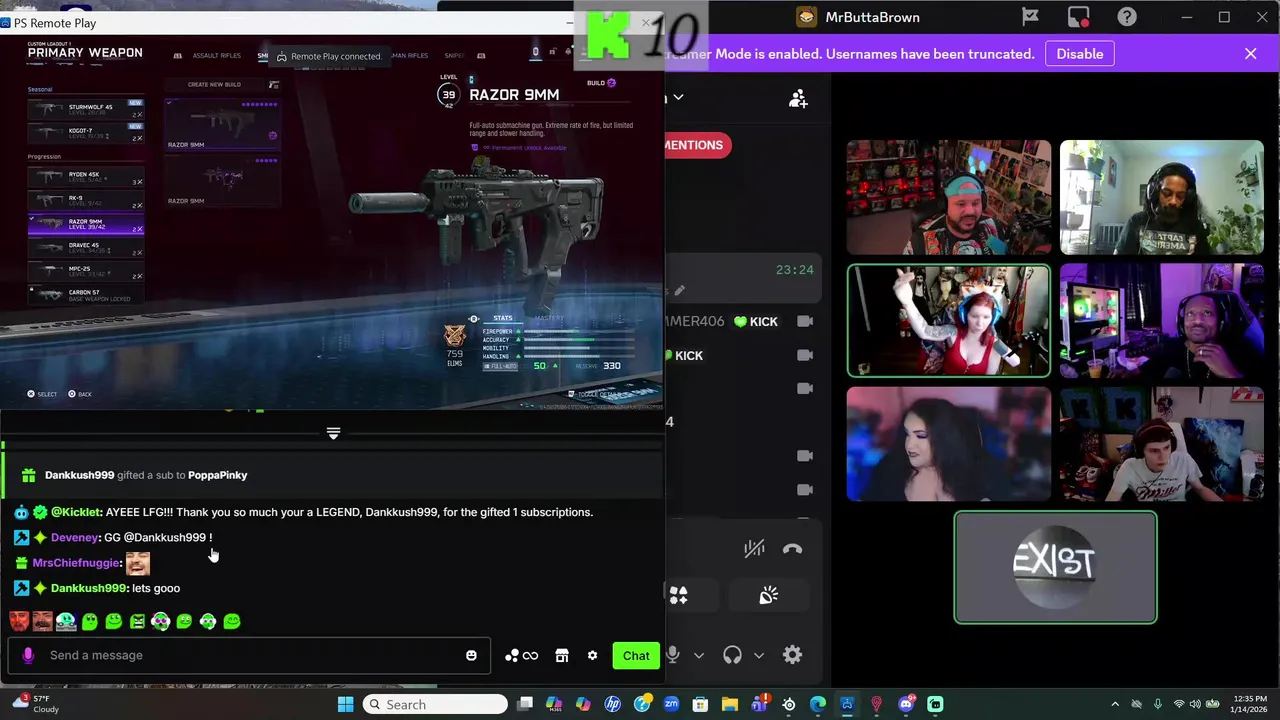Open Microsoft Edge from the taskbar

point(817,704)
